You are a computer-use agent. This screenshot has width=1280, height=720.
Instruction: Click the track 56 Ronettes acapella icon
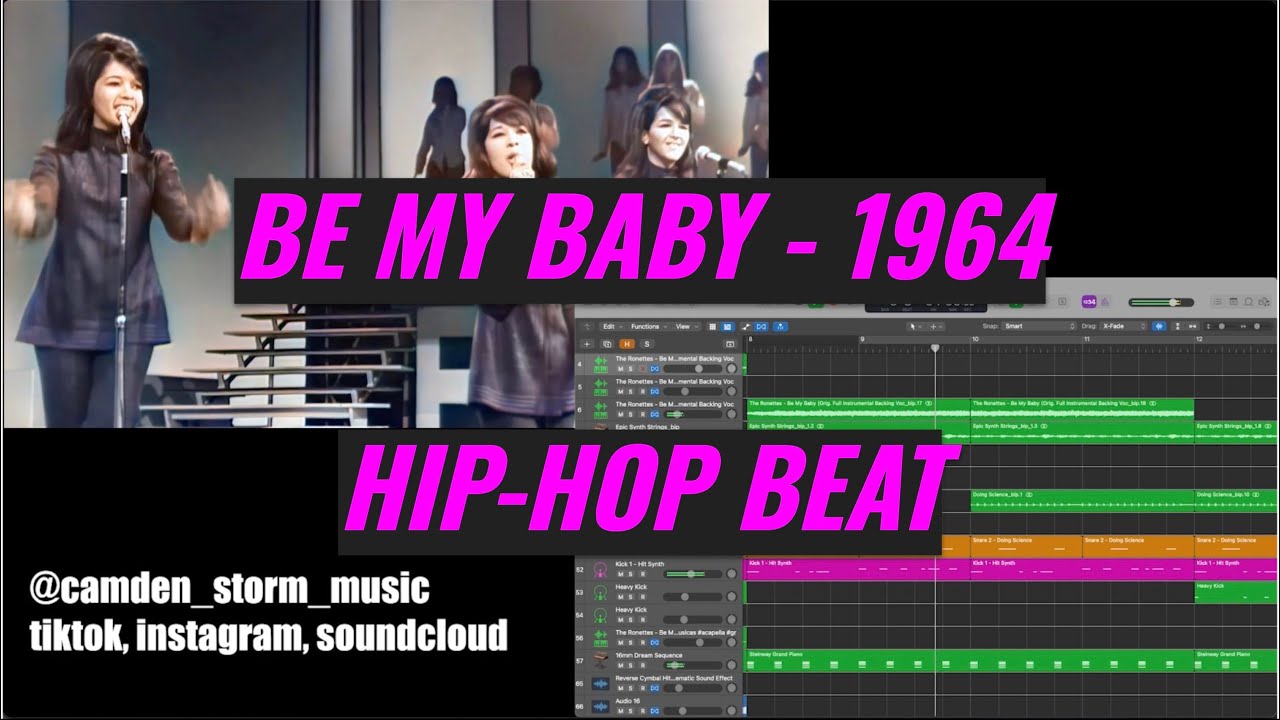pyautogui.click(x=600, y=639)
